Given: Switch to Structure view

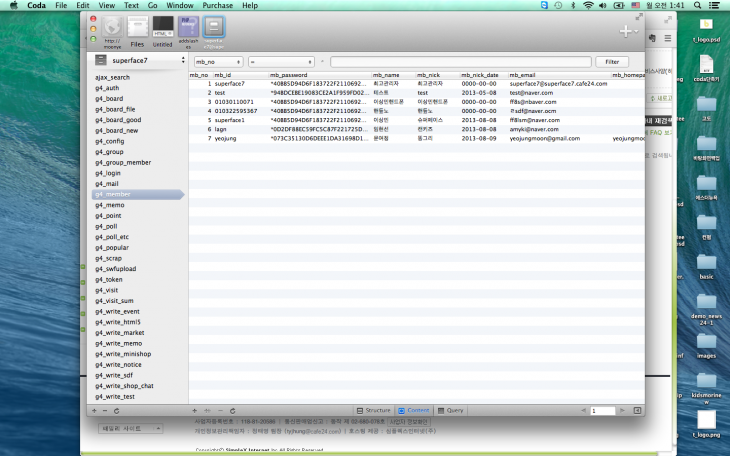Looking at the screenshot, I should pos(372,411).
